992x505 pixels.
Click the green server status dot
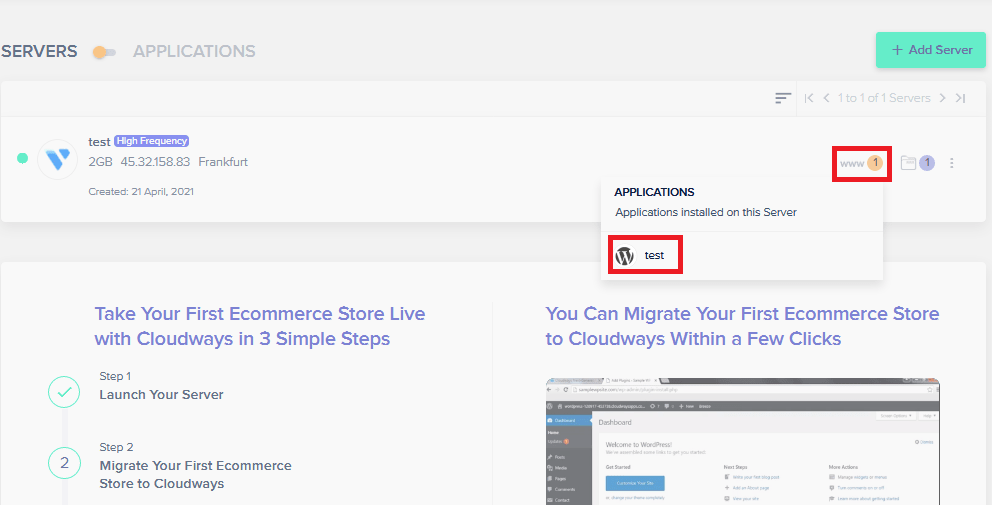(x=22, y=158)
